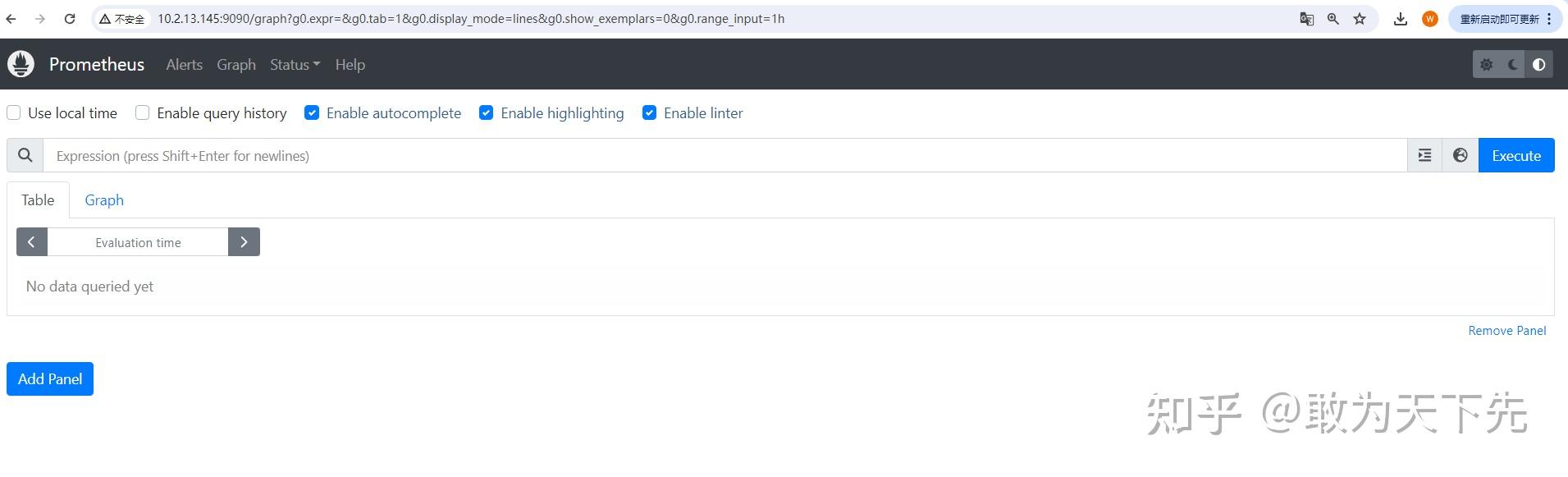Screen dimensions: 1568x477
Task: Select the dark theme moon icon
Action: coord(1513,65)
